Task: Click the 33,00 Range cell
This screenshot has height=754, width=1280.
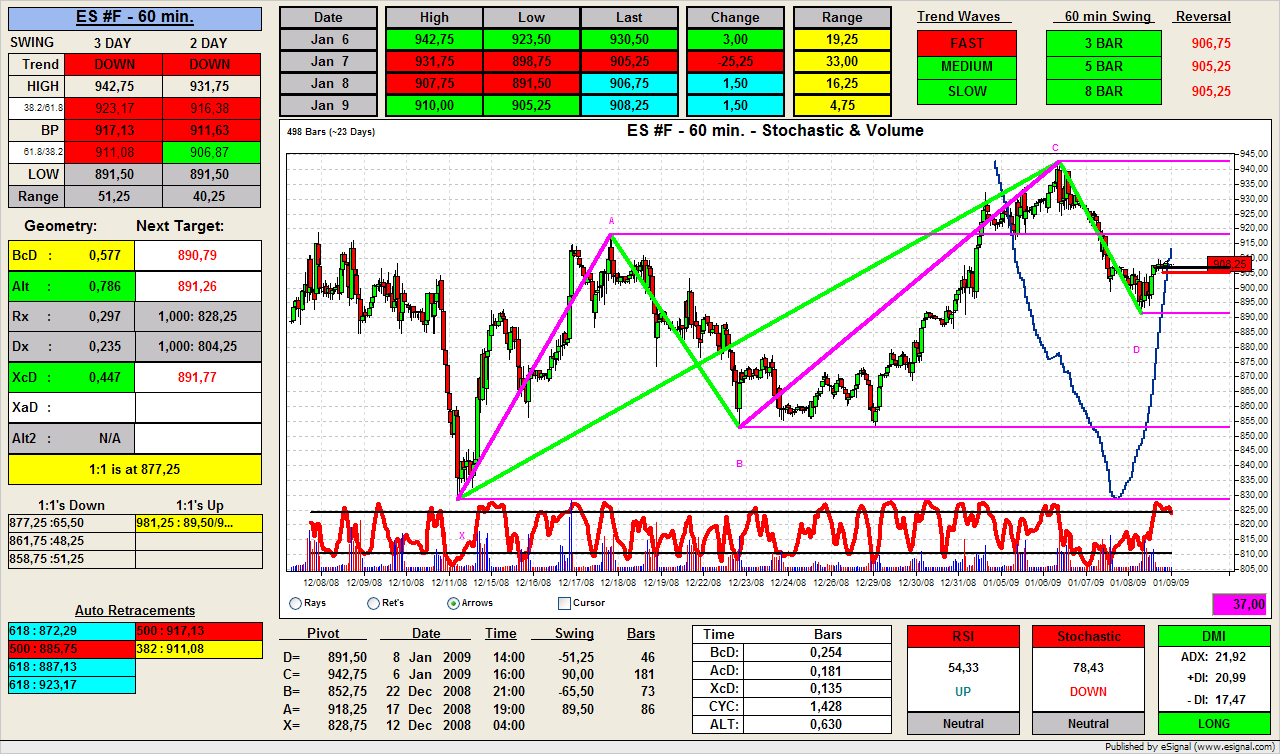Action: pos(842,61)
